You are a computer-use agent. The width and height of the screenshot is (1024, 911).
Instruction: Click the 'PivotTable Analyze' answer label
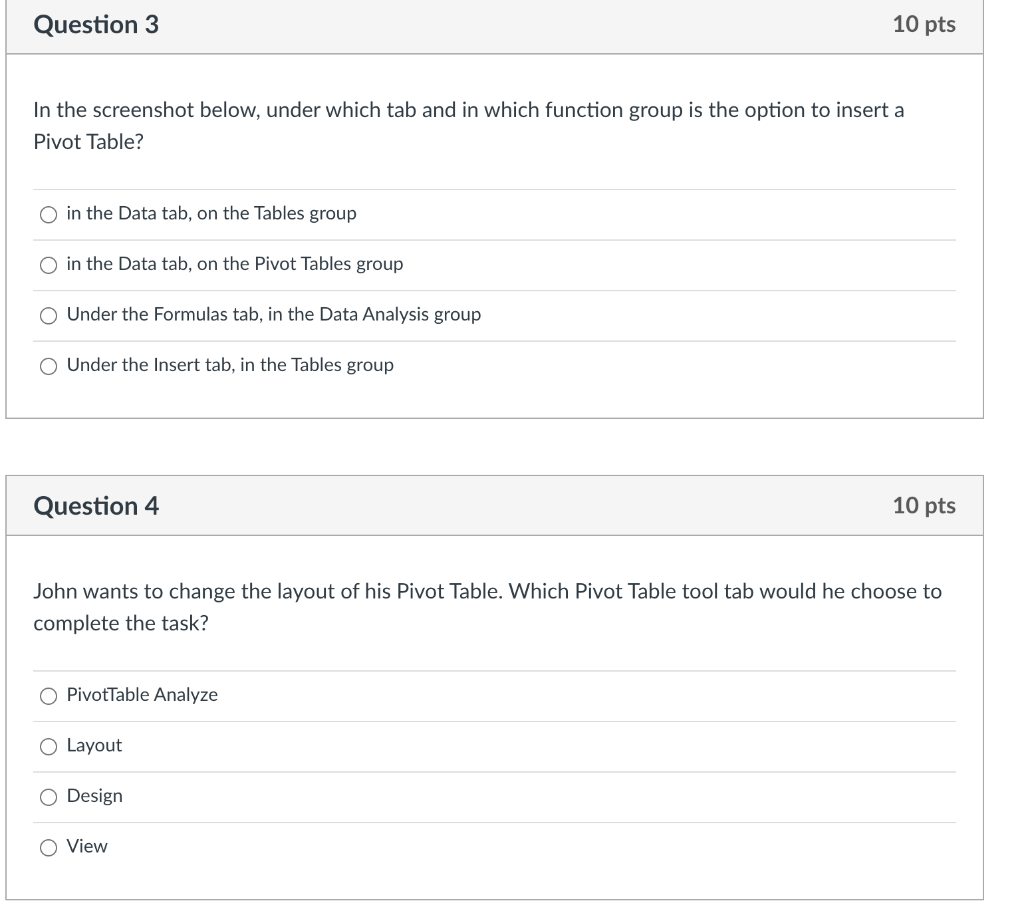point(142,695)
